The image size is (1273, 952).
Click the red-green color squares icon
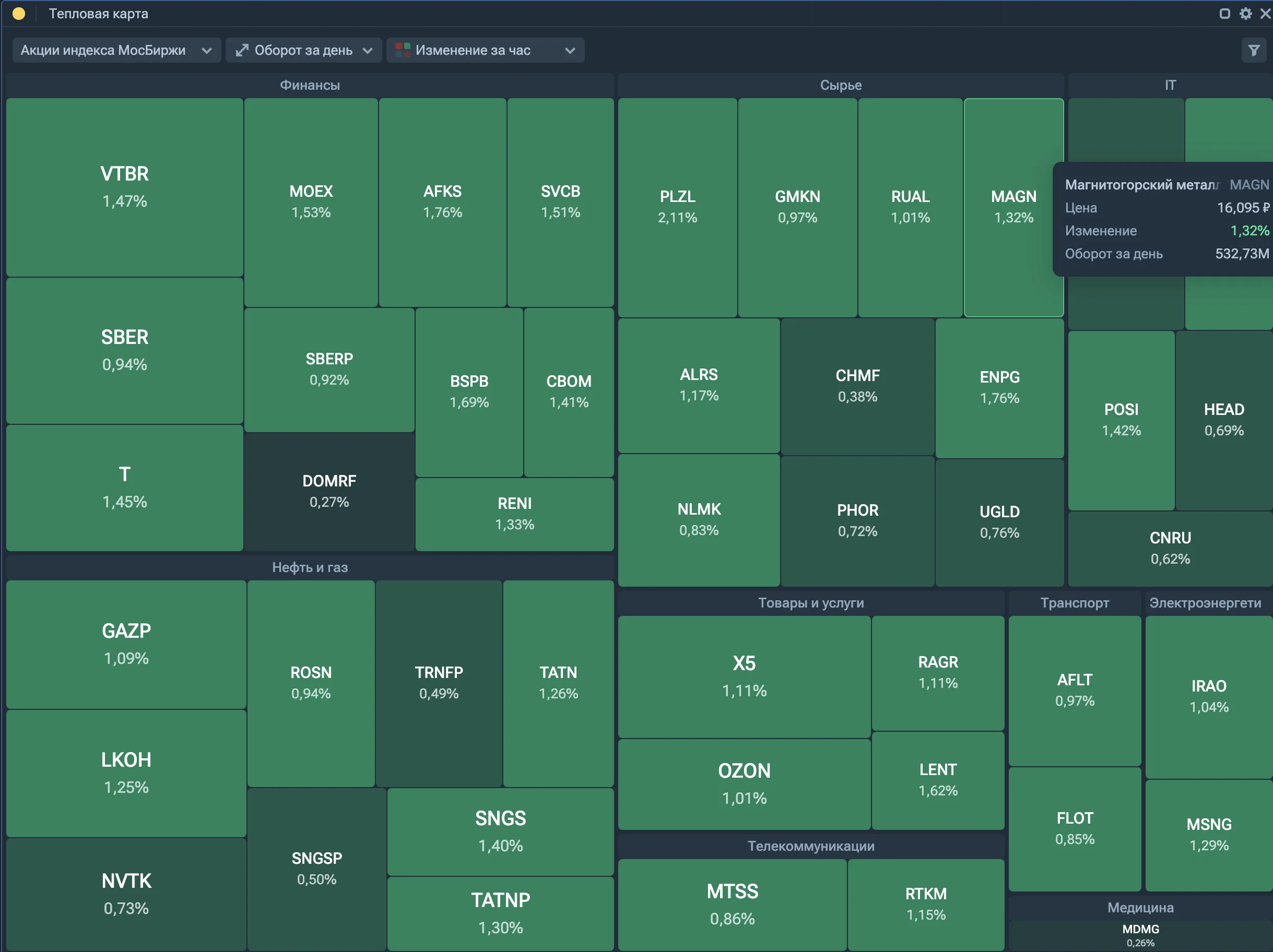pyautogui.click(x=403, y=50)
